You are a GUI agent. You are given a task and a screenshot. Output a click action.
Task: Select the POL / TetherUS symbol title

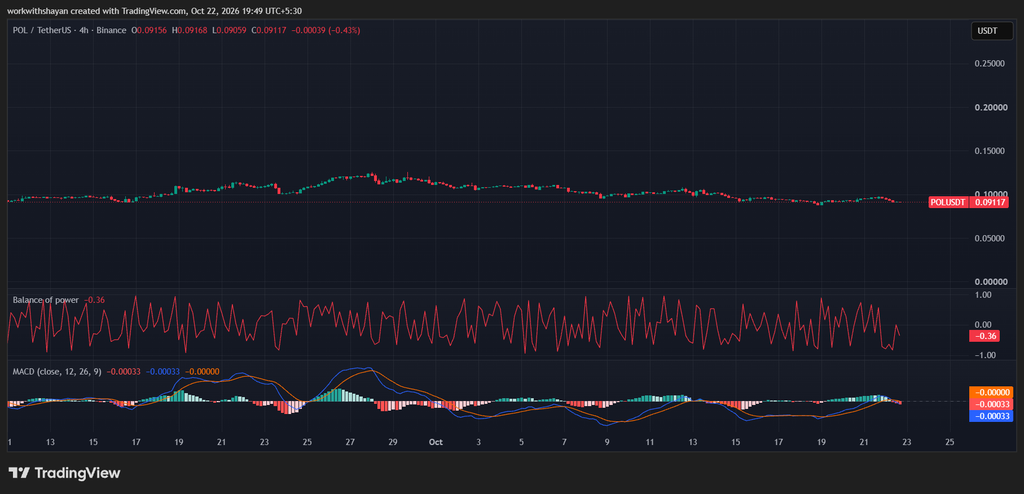70,31
